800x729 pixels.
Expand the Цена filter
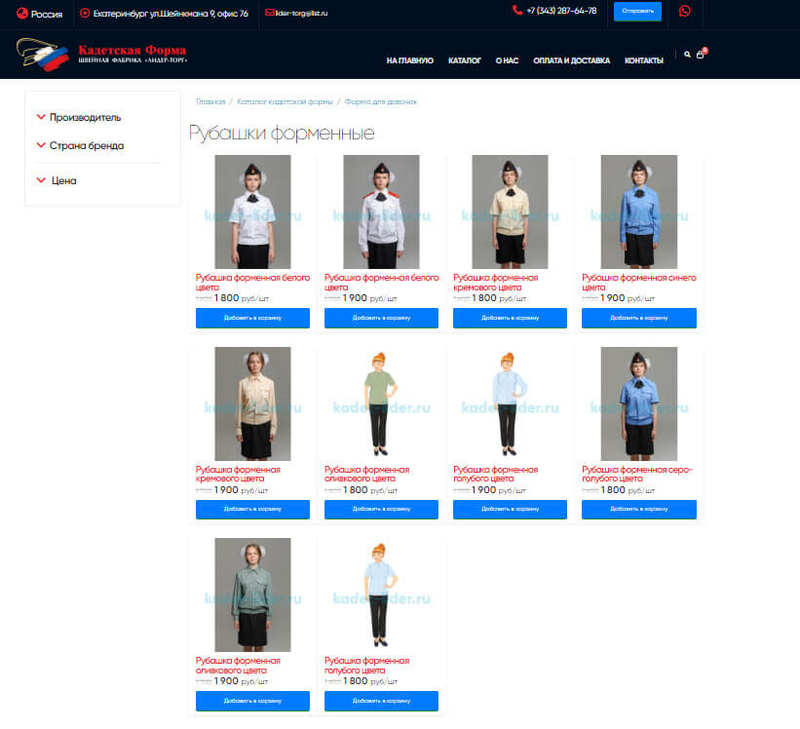coord(56,181)
